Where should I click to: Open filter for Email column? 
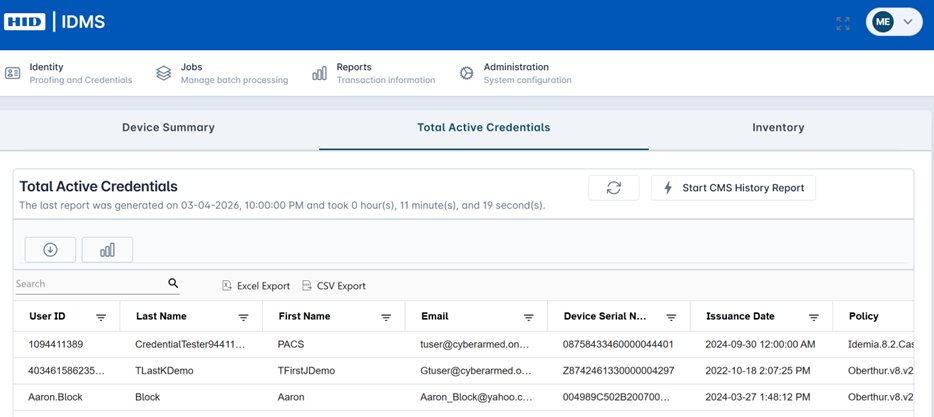pos(528,318)
